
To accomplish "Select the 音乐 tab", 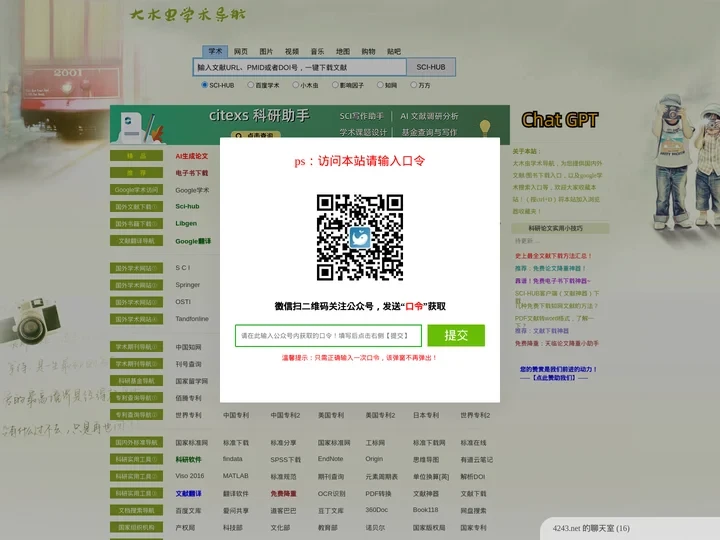I will (x=317, y=51).
